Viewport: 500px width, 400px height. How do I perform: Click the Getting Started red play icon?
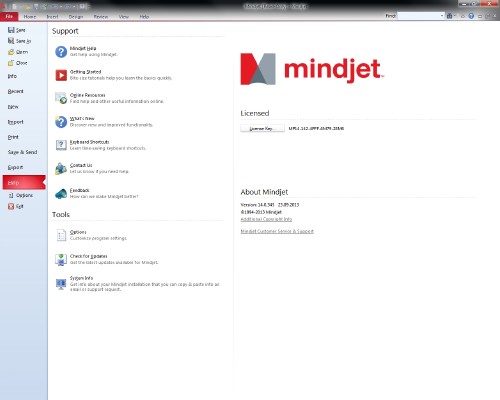point(61,75)
